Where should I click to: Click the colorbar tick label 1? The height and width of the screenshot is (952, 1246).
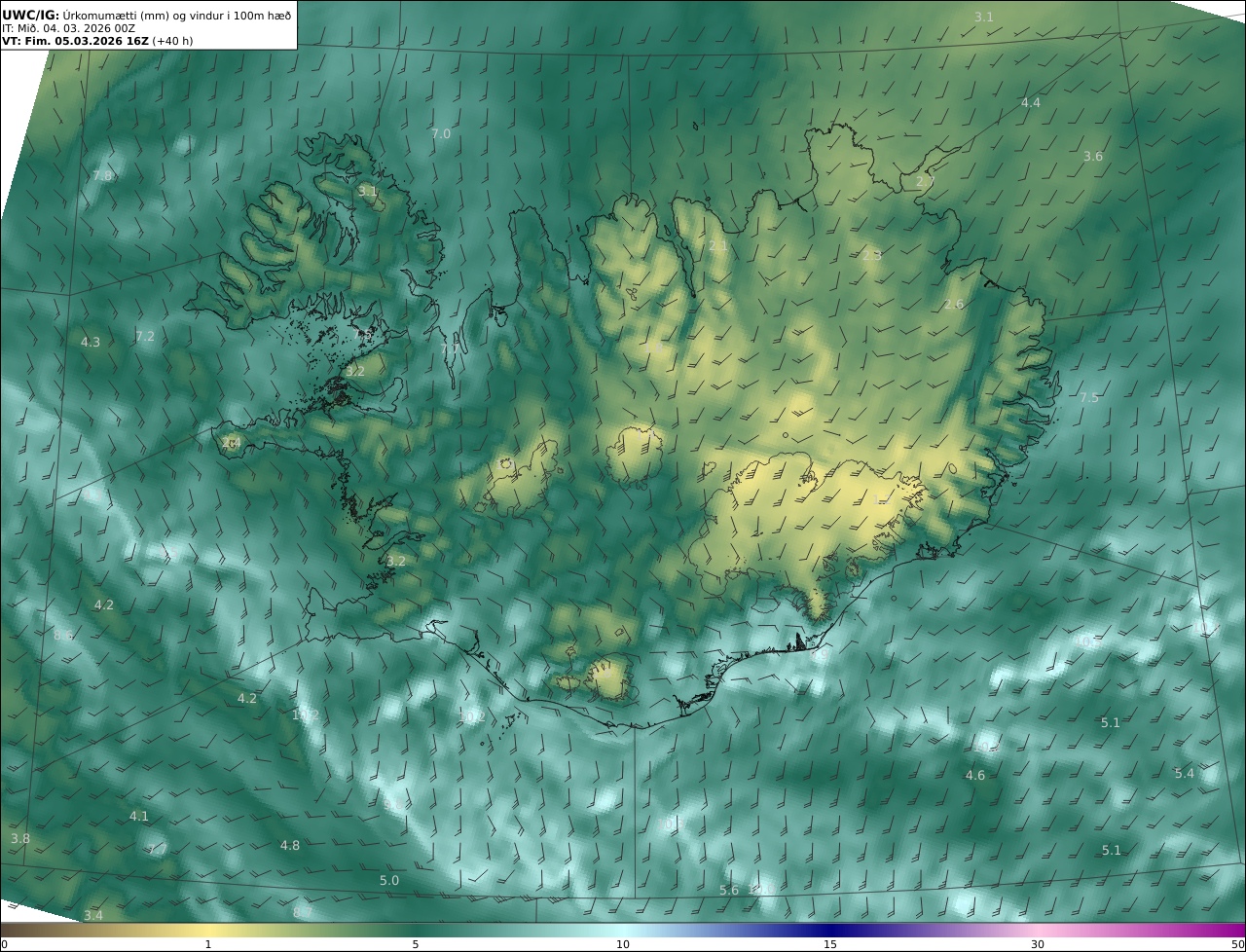208,944
